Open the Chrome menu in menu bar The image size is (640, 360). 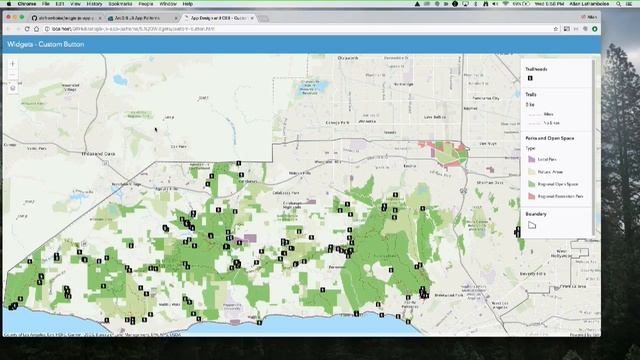[27, 4]
